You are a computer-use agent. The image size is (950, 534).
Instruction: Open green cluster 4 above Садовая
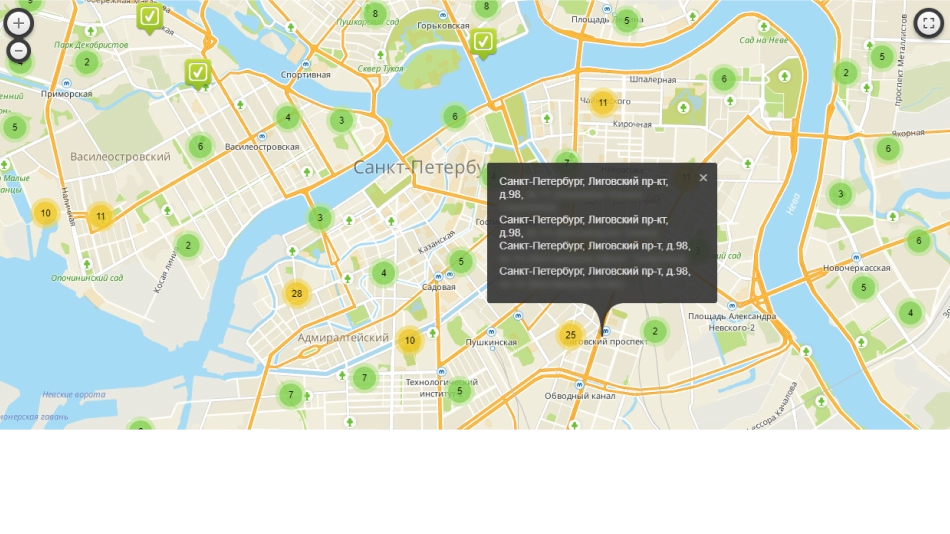(384, 272)
